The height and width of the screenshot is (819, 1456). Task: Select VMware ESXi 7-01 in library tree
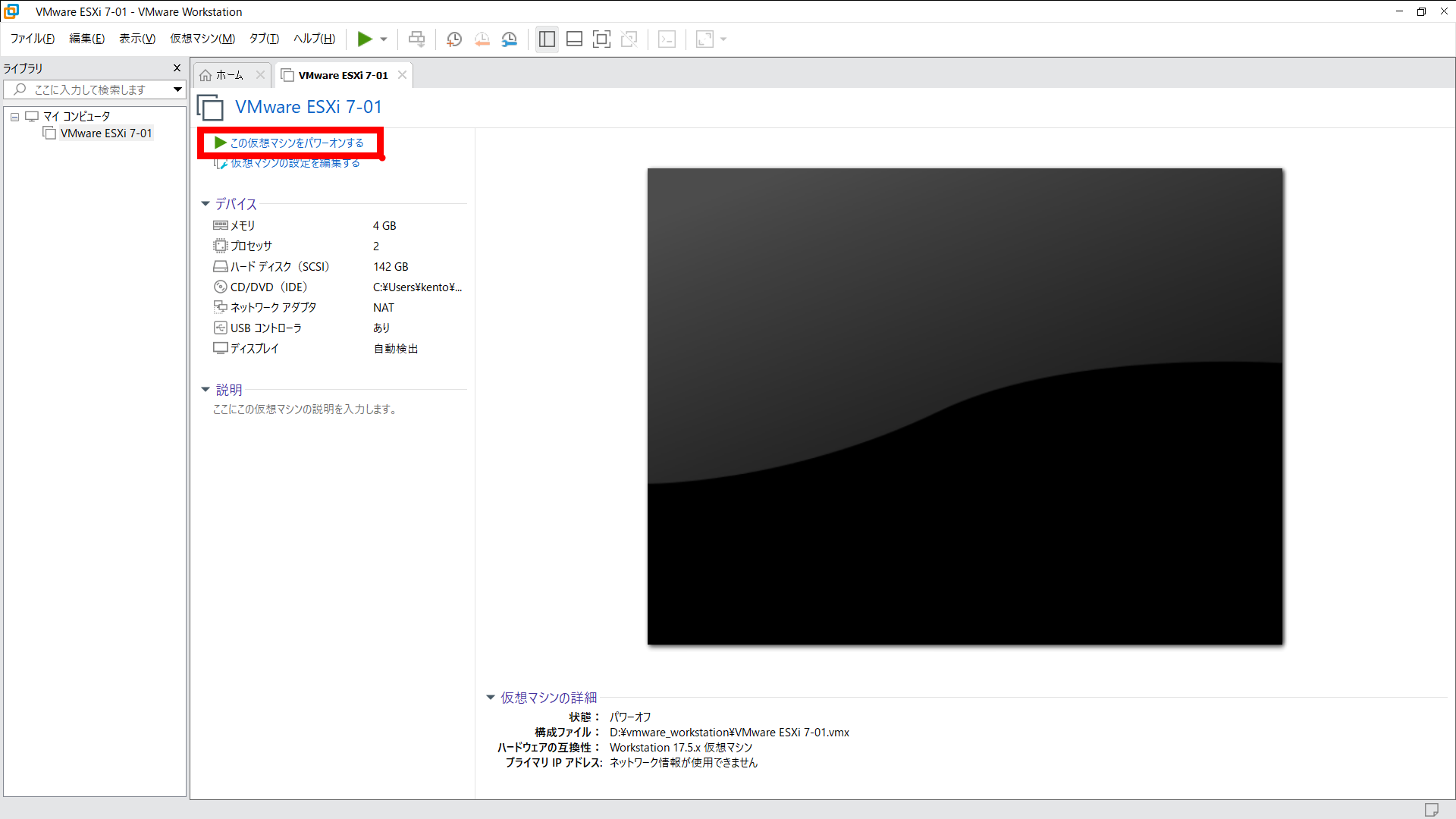(106, 133)
